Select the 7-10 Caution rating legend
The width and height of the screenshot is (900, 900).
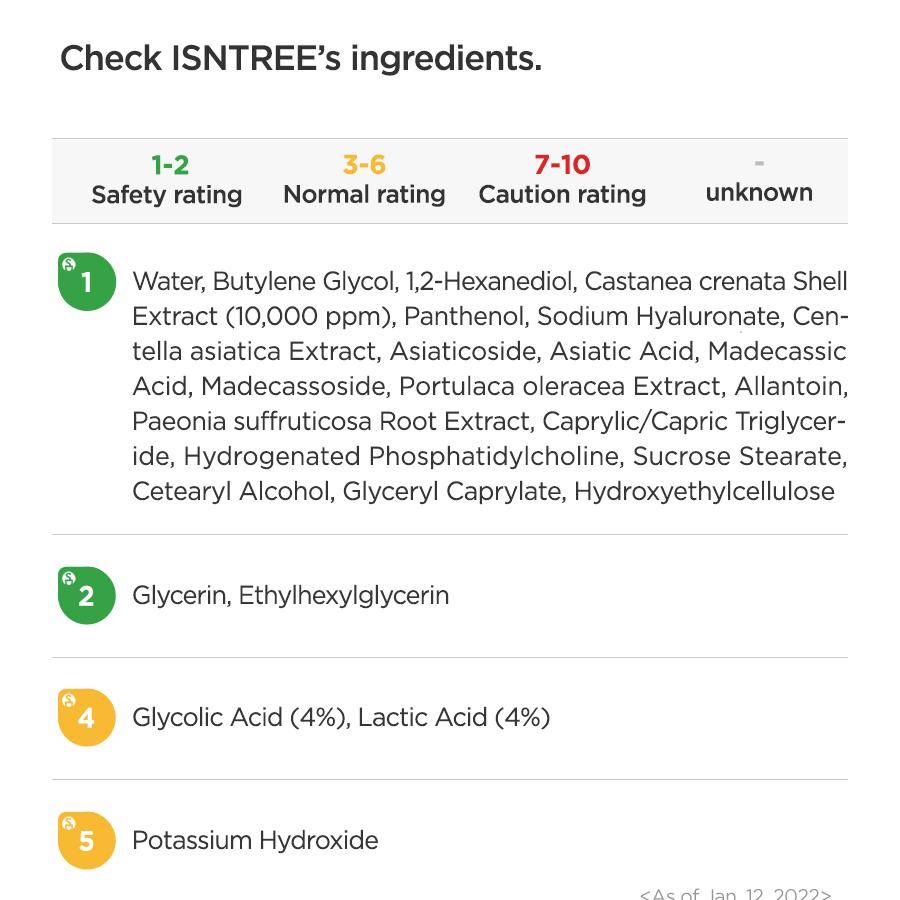click(x=562, y=180)
